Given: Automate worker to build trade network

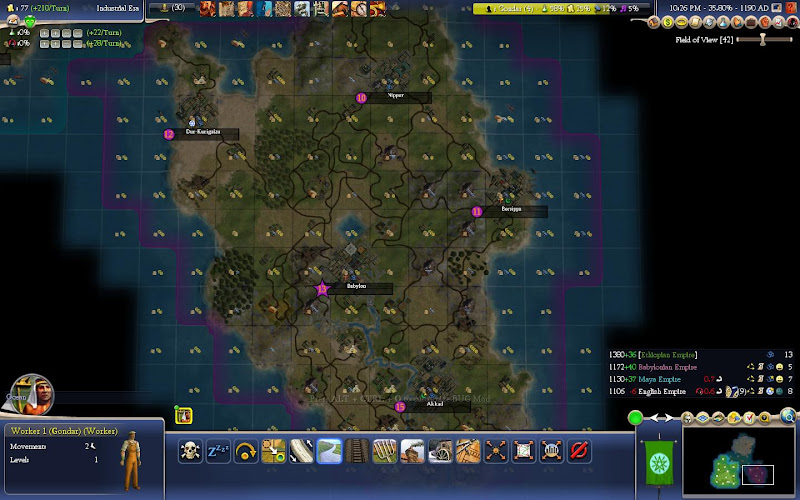Looking at the screenshot, I should [523, 451].
